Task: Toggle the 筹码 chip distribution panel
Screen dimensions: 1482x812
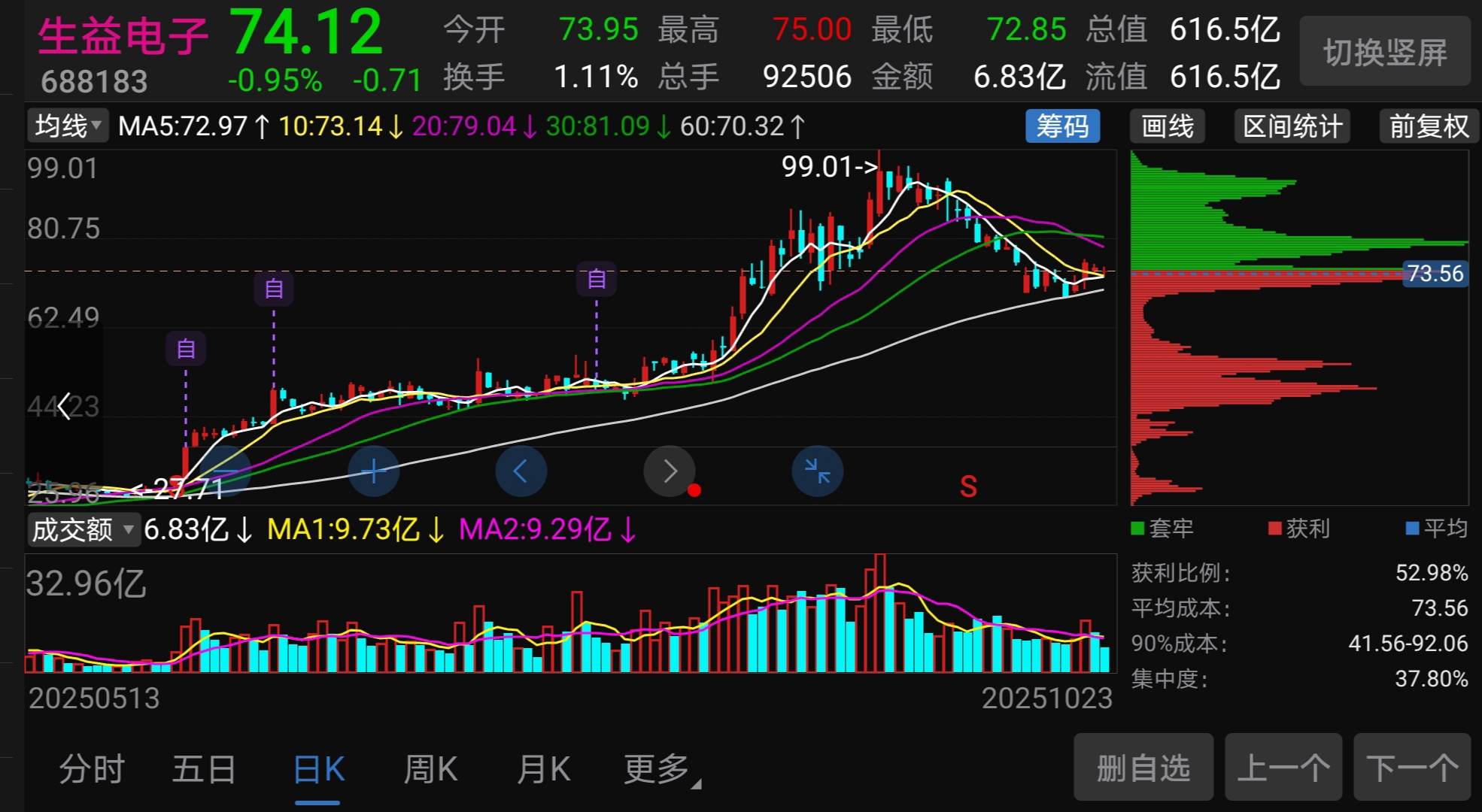Action: click(x=1062, y=126)
